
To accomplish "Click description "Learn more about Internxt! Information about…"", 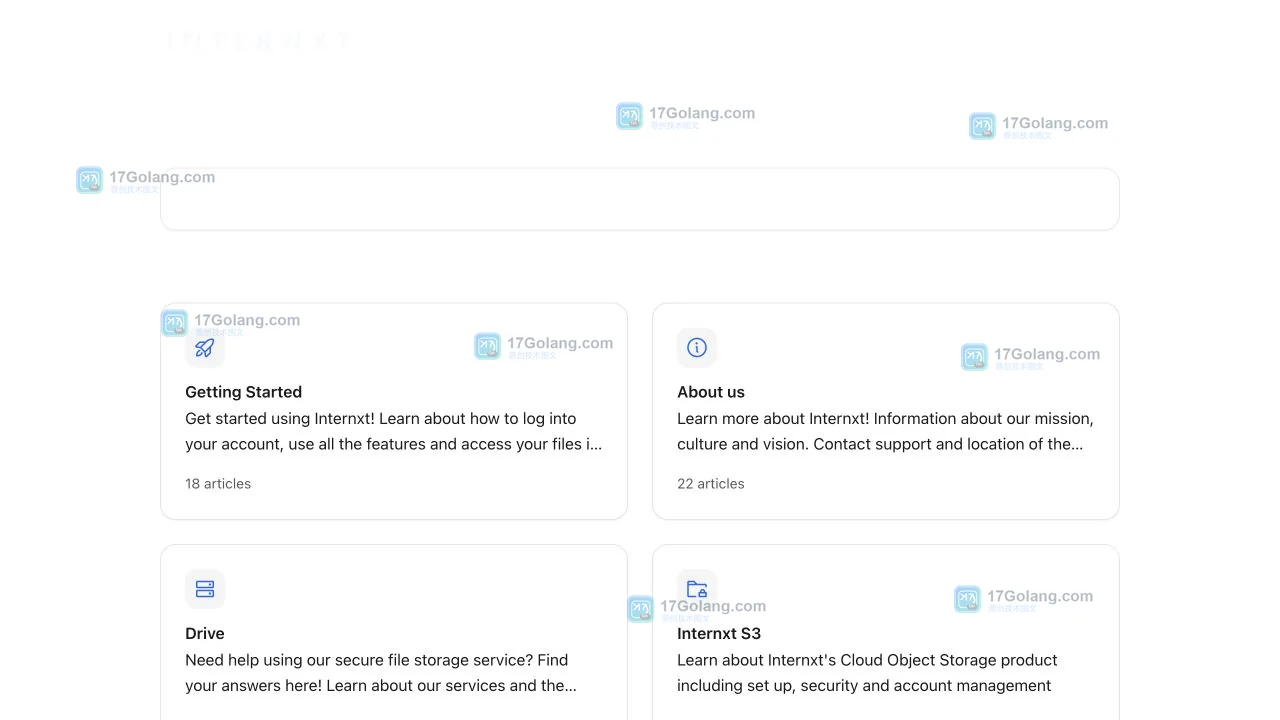I will click(885, 431).
